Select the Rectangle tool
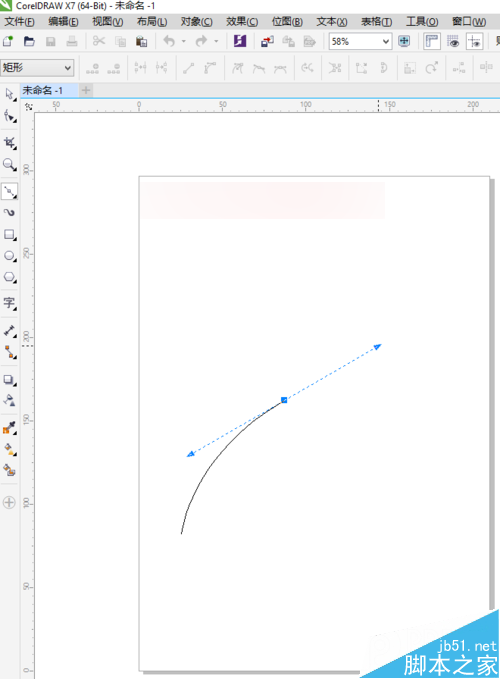This screenshot has width=500, height=679. coord(10,234)
